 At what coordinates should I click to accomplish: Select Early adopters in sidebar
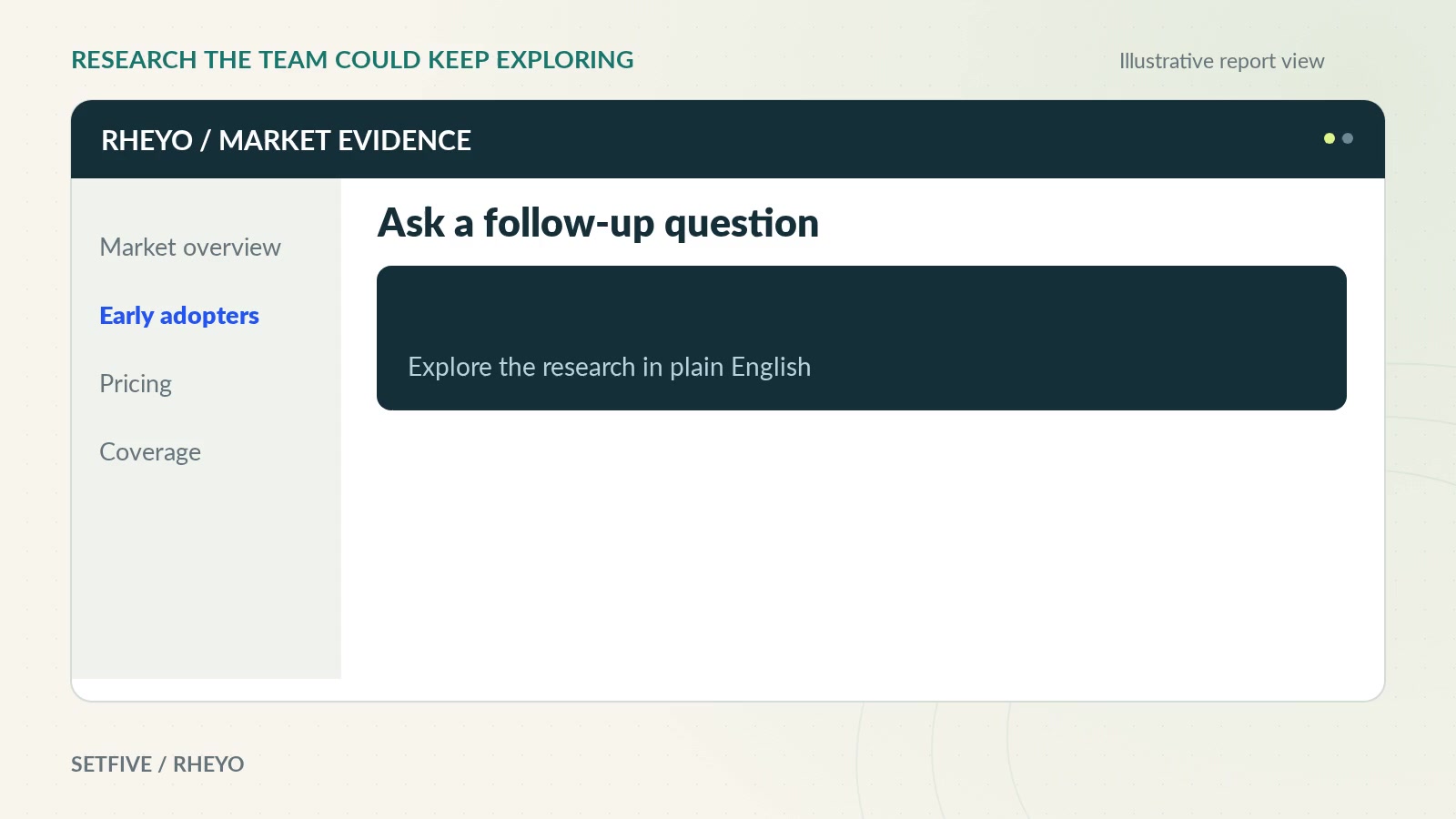[179, 316]
